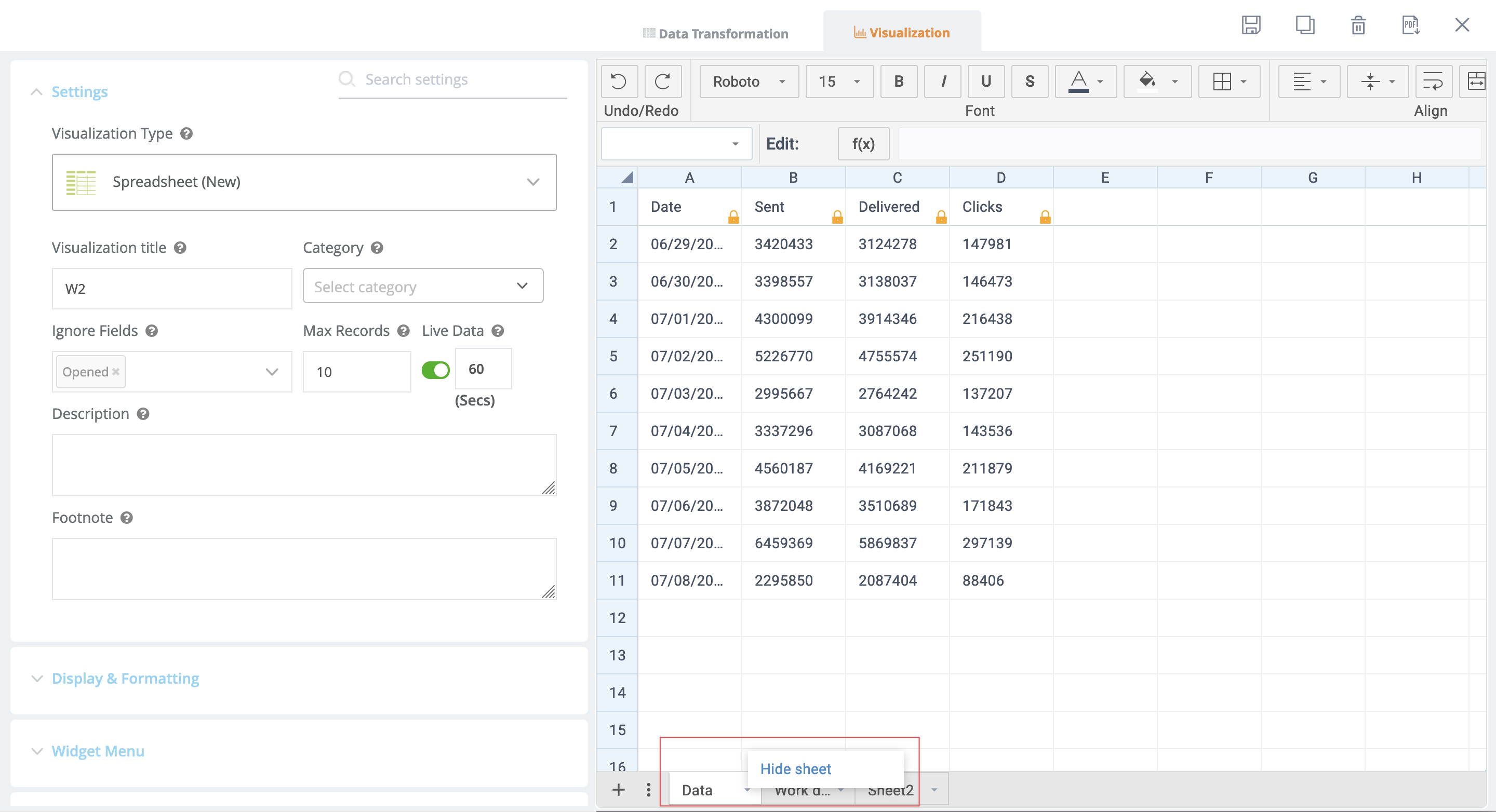Click the Redo icon in toolbar

663,82
